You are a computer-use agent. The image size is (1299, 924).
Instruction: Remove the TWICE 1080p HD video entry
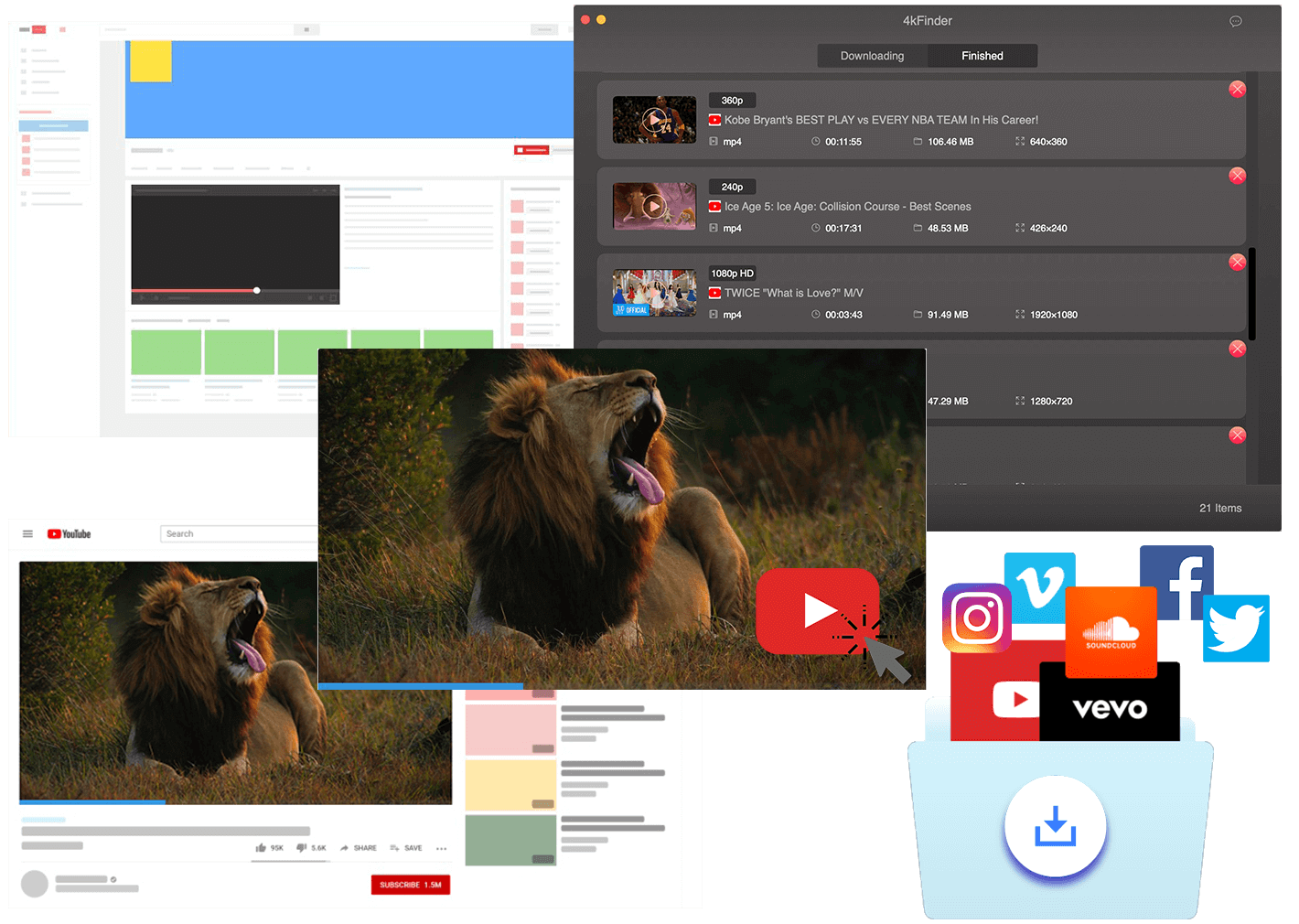1237,263
